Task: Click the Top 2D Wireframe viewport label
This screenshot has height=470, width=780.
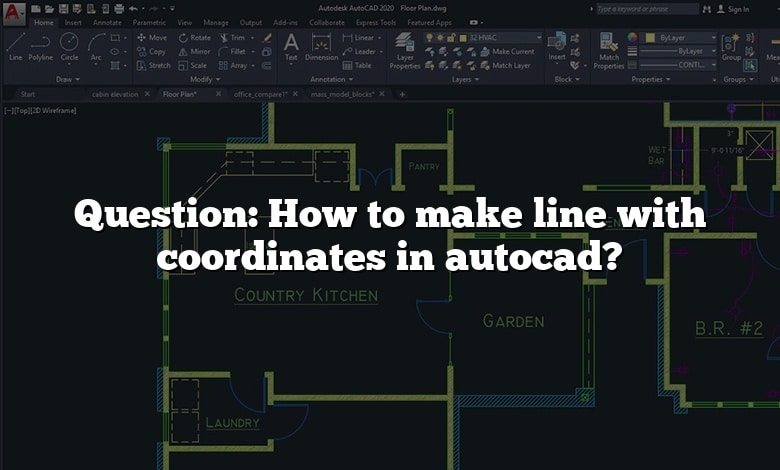Action: tap(41, 110)
